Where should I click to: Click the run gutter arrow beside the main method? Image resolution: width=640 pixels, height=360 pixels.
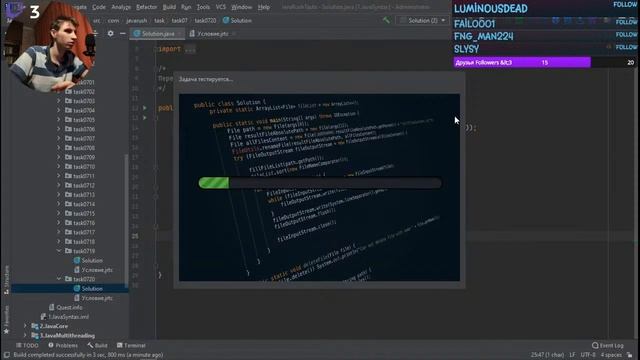click(x=145, y=118)
